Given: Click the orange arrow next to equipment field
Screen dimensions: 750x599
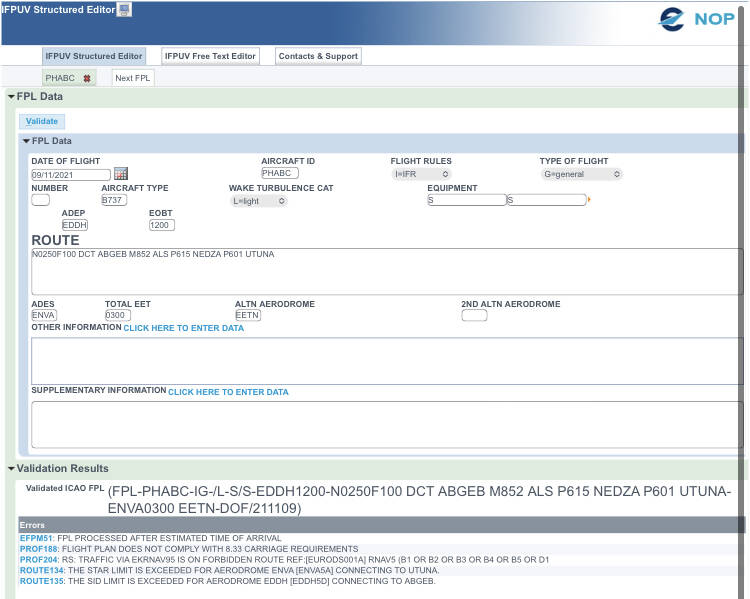Looking at the screenshot, I should [x=589, y=200].
